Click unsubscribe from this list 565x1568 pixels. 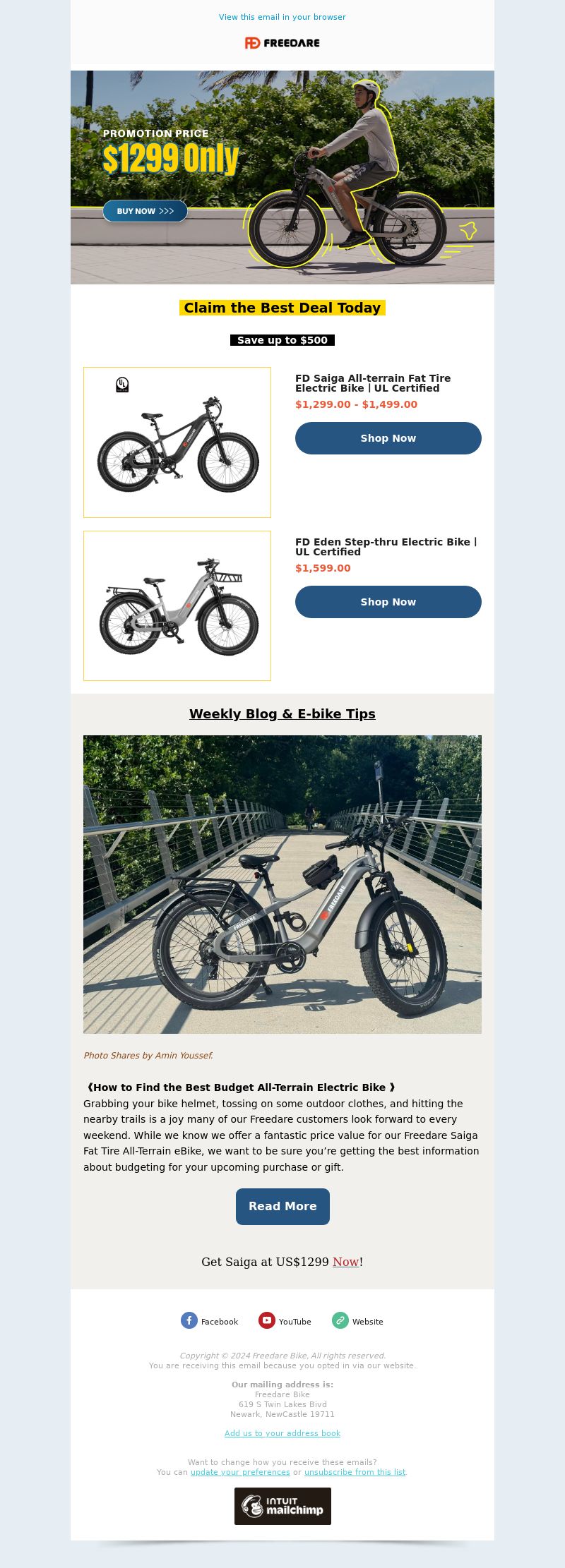[355, 1472]
